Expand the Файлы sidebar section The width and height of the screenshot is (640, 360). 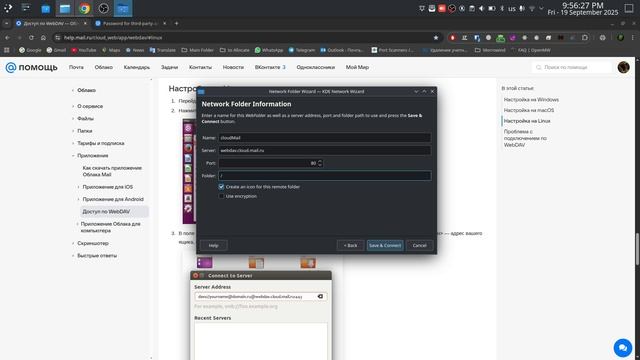pyautogui.click(x=85, y=118)
